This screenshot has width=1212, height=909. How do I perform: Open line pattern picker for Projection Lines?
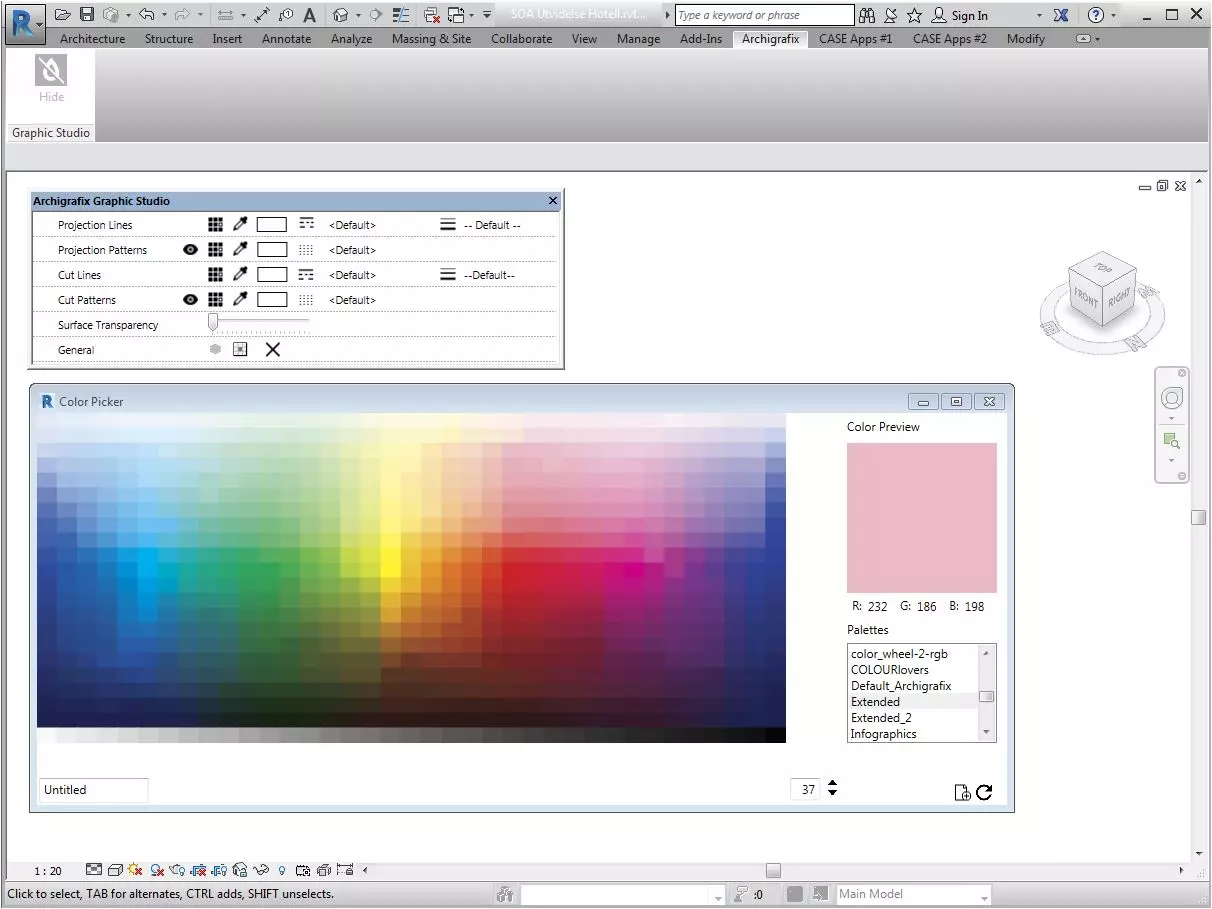click(306, 225)
